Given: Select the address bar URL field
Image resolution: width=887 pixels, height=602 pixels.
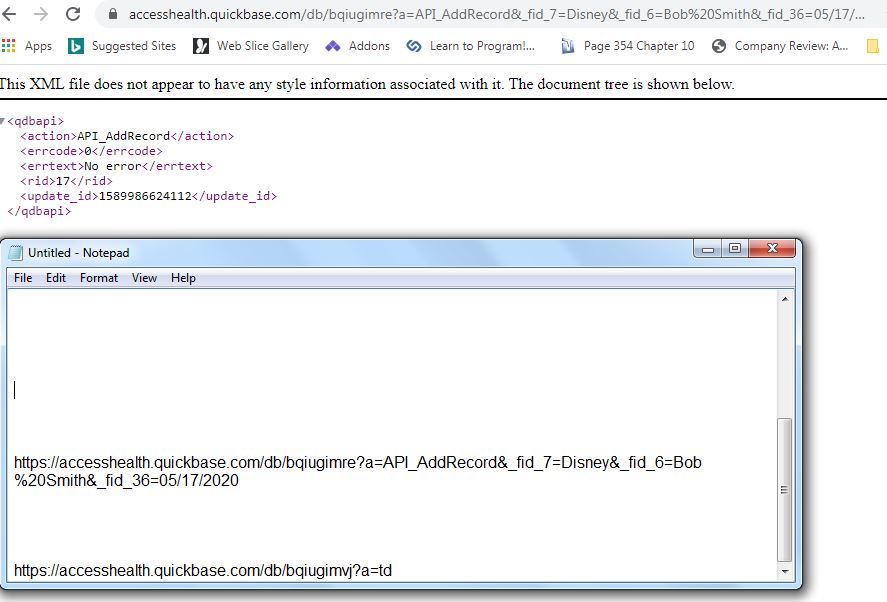Looking at the screenshot, I should click(497, 14).
